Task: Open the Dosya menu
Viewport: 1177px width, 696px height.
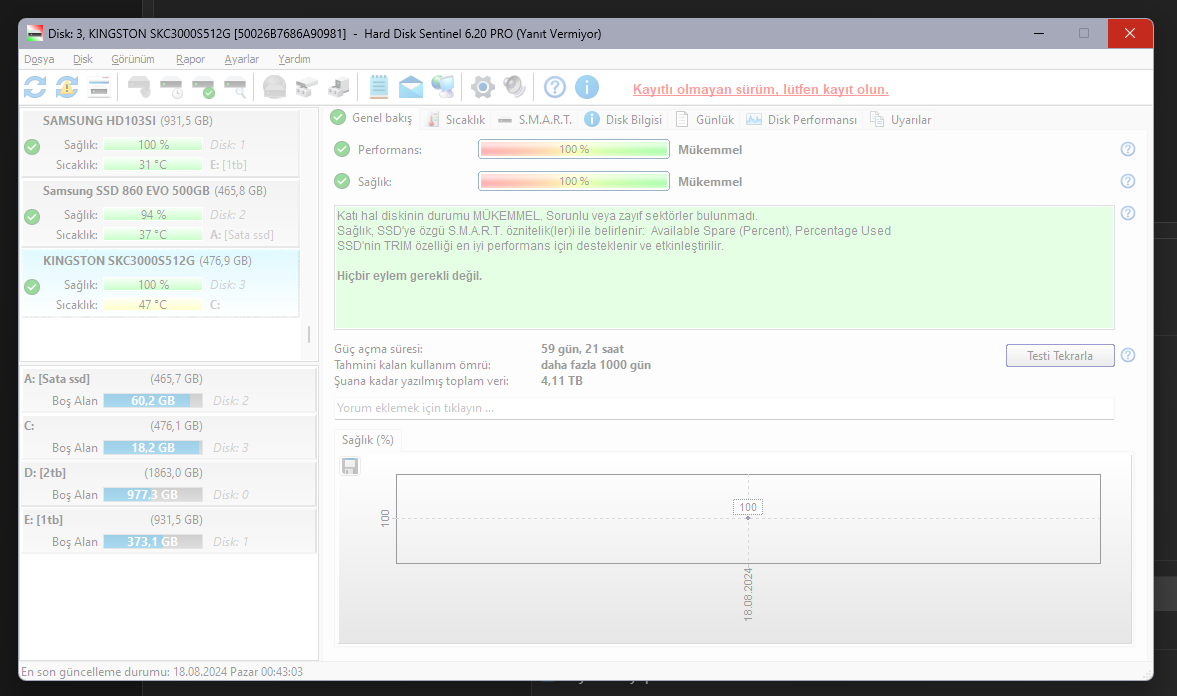Action: click(x=39, y=59)
